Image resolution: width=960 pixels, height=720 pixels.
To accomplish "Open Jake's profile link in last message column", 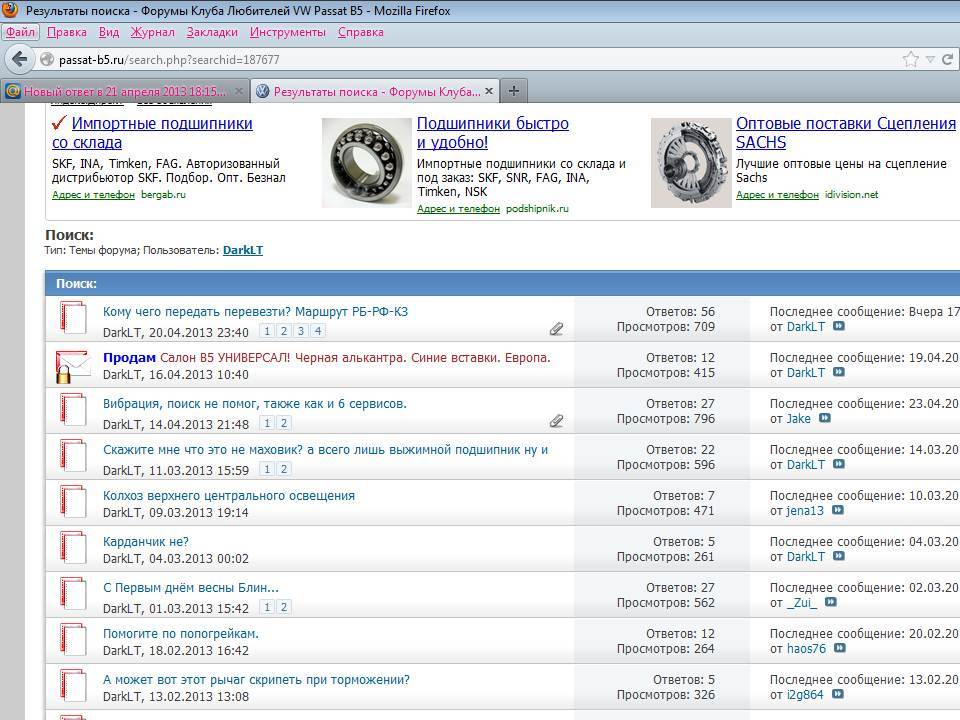I will point(798,419).
